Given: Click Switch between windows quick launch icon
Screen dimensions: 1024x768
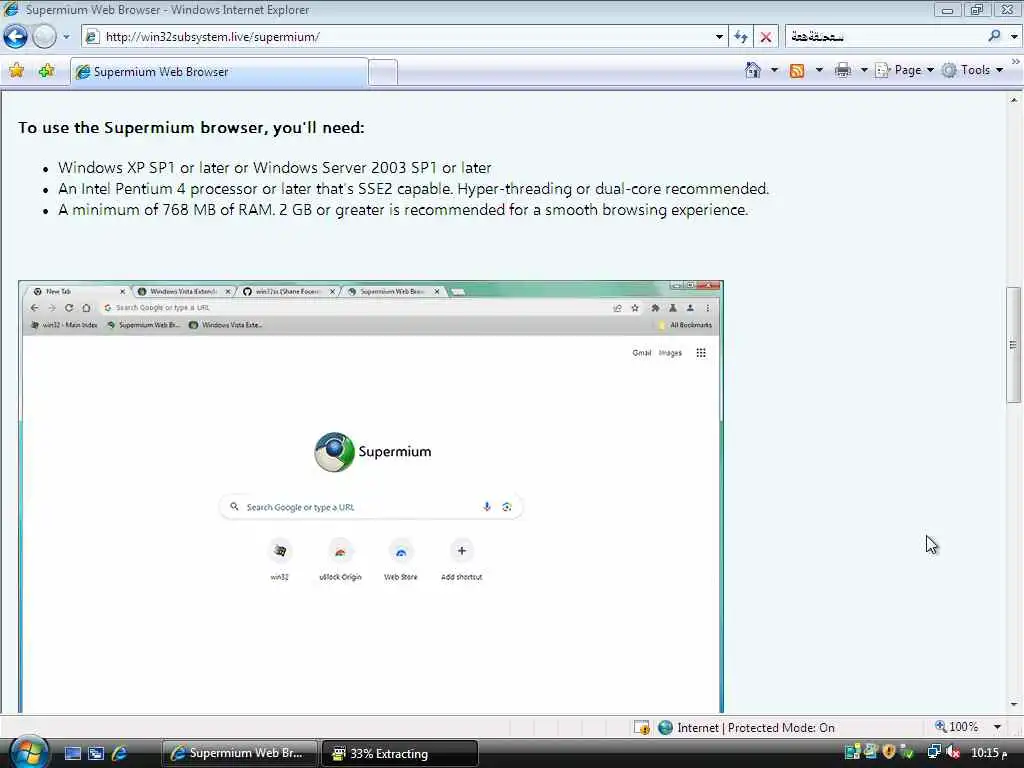Looking at the screenshot, I should (x=96, y=753).
